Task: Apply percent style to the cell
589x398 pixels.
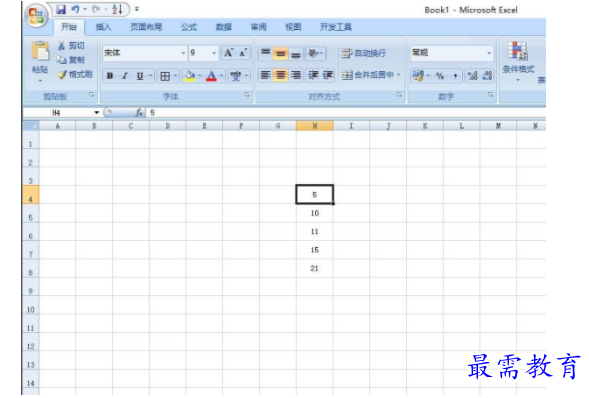Action: click(440, 76)
